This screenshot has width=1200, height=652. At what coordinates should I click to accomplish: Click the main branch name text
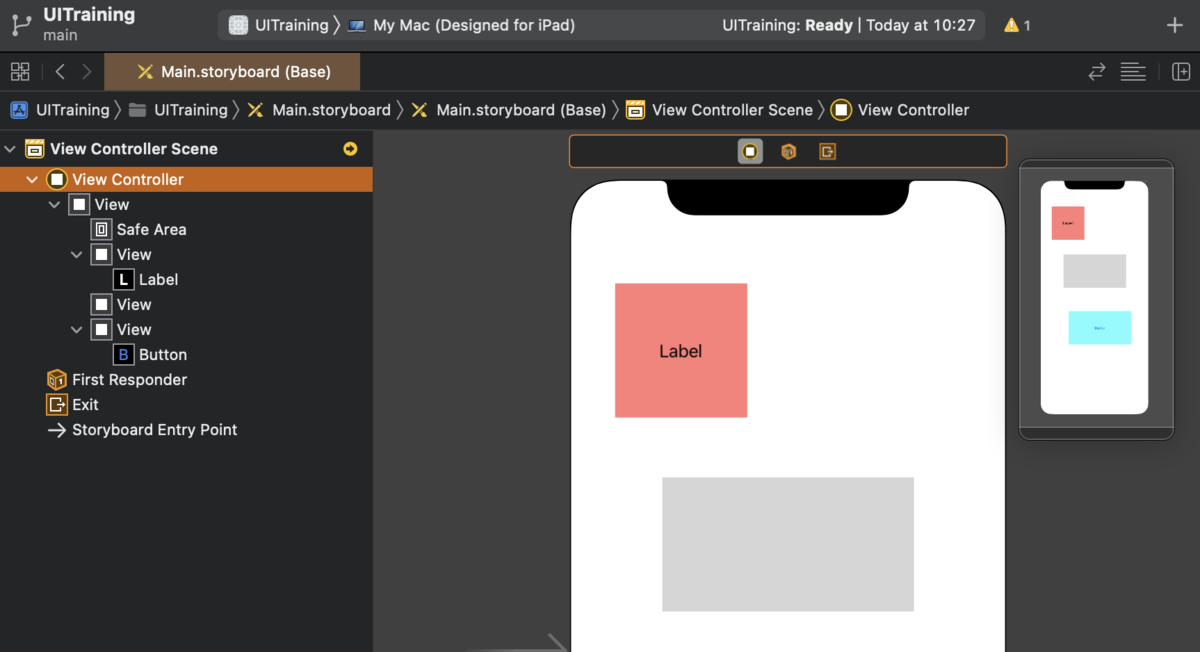click(61, 36)
